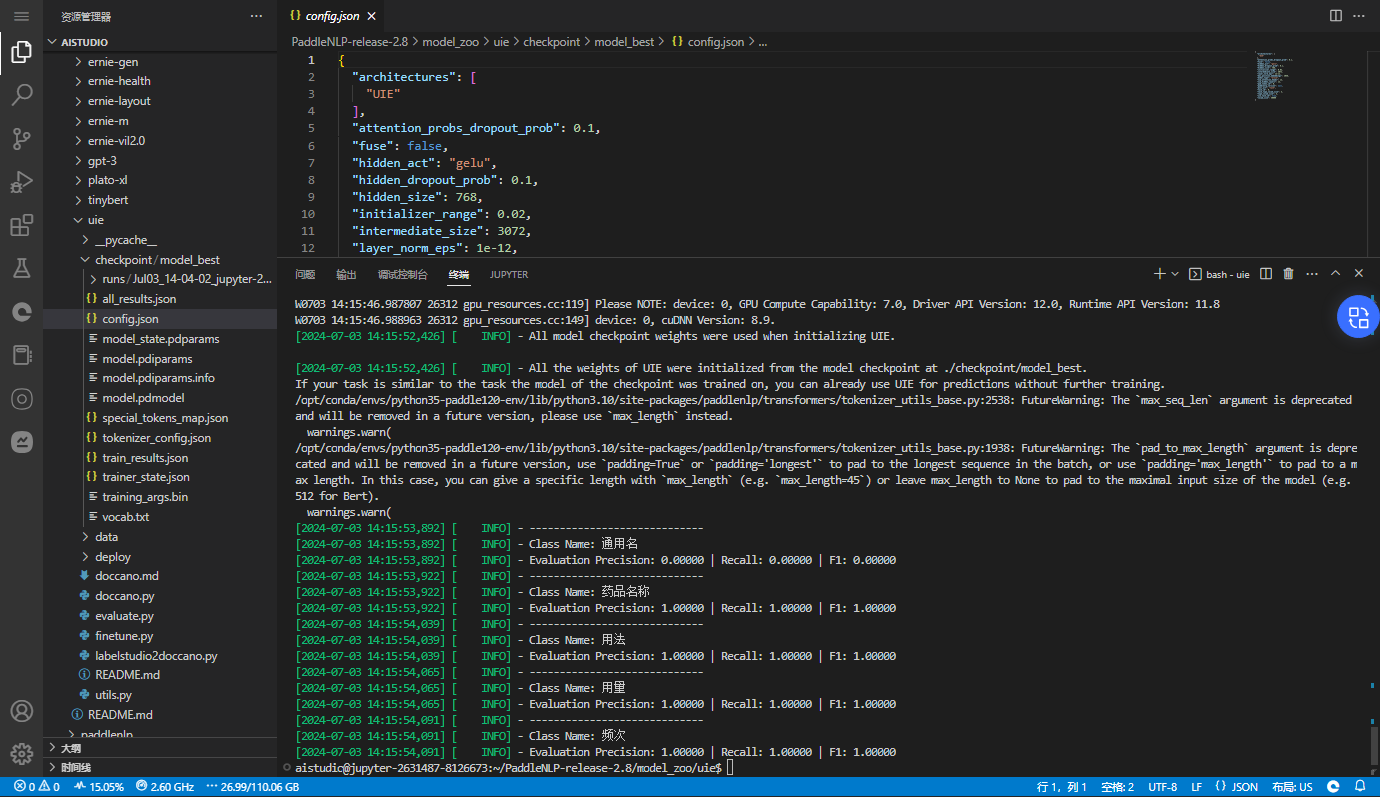The image size is (1380, 797).
Task: Switch to the JUPYTER panel tab
Action: [x=509, y=274]
